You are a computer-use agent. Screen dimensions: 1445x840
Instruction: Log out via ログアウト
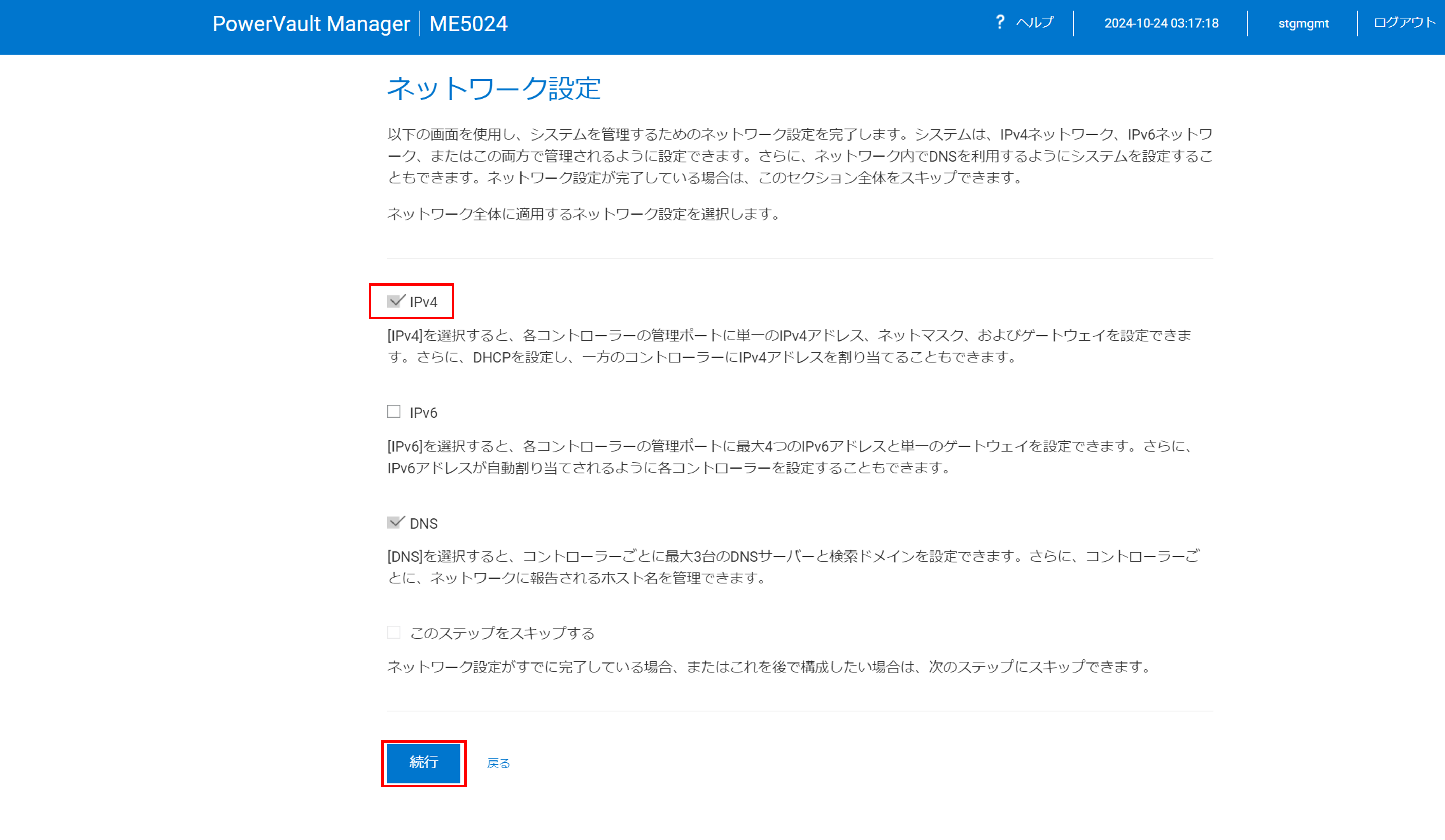tap(1404, 23)
